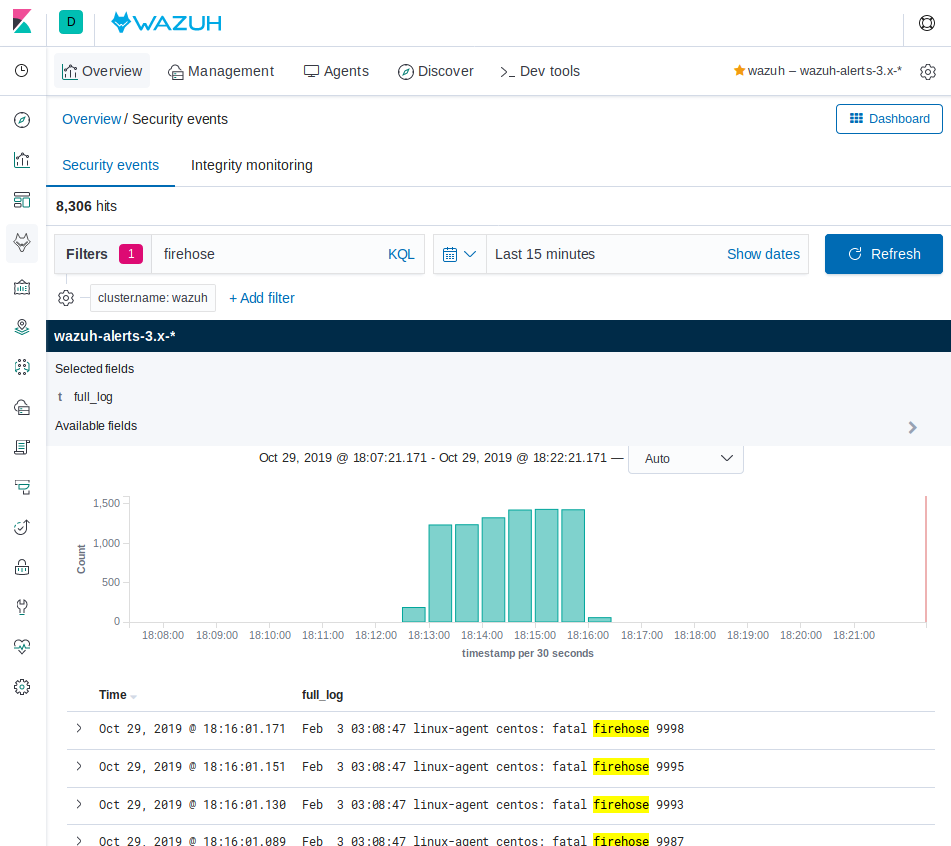This screenshot has height=846, width=951.
Task: Click the Wazuh logo
Action: [x=166, y=22]
